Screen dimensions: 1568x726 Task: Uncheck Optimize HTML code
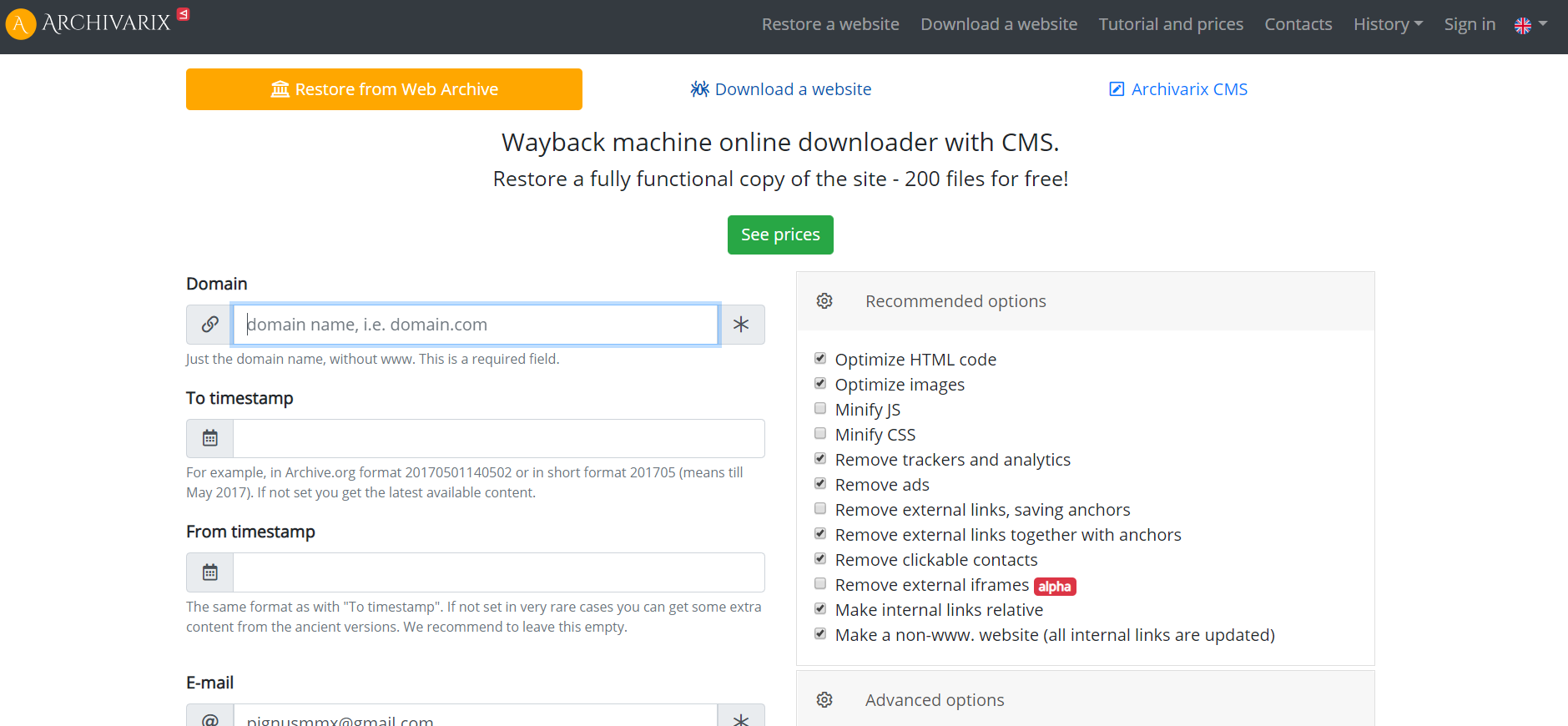coord(820,359)
